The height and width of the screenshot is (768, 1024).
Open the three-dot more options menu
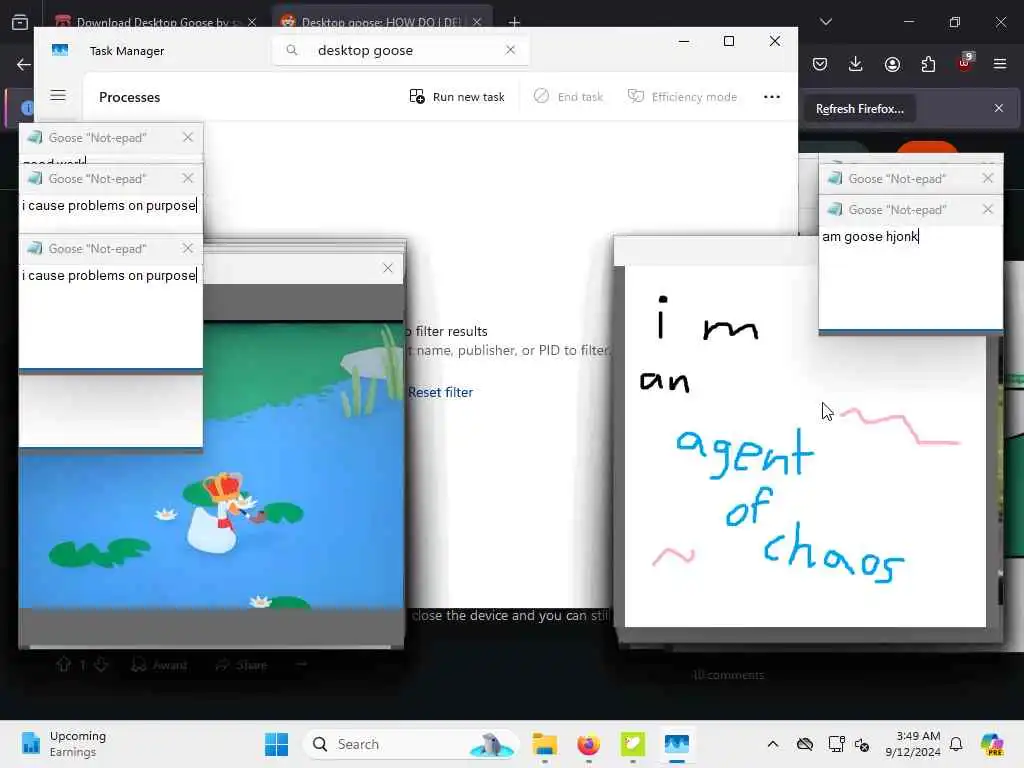click(772, 97)
